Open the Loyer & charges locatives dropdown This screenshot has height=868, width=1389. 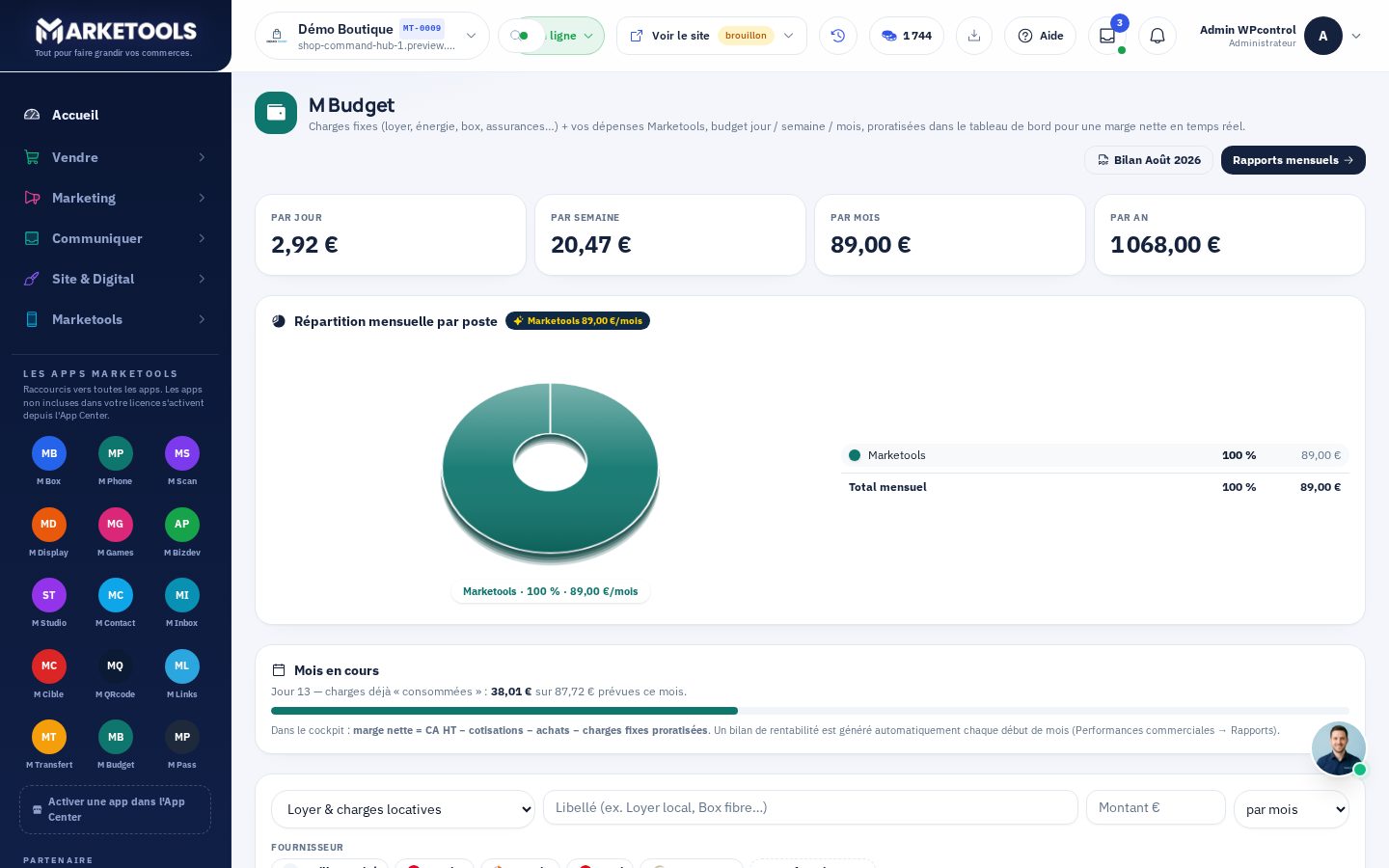click(403, 809)
